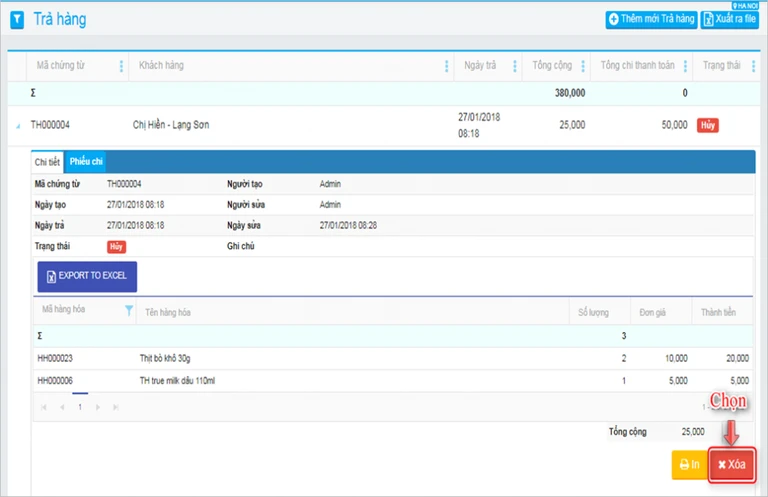Click the Hủy status badge in table row
Viewport: 768px width, 497px height.
708,125
